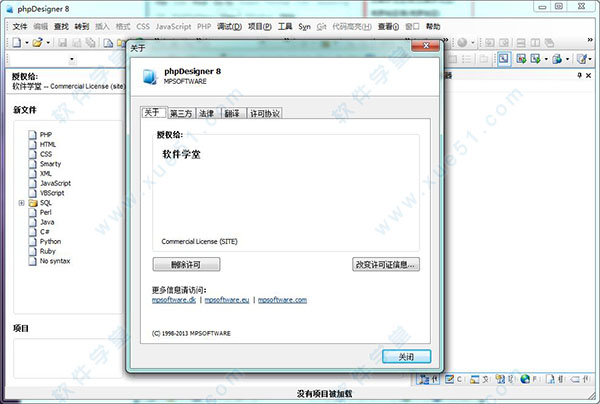
Task: Switch to the 许可协议 tab
Action: 265,113
